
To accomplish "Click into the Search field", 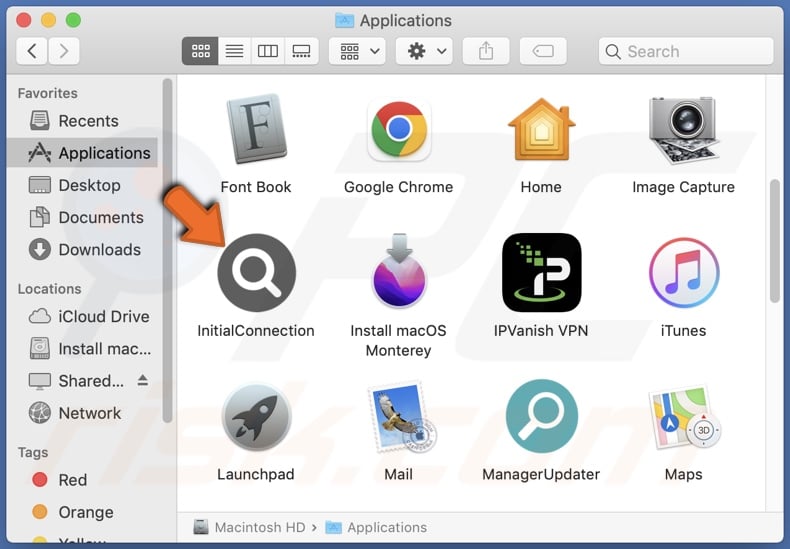I will point(686,51).
